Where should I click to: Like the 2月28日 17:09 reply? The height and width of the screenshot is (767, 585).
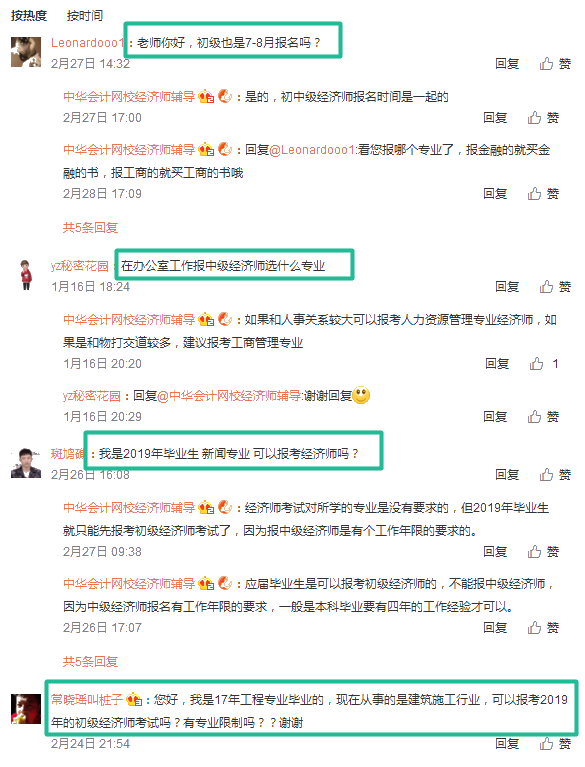tap(543, 194)
